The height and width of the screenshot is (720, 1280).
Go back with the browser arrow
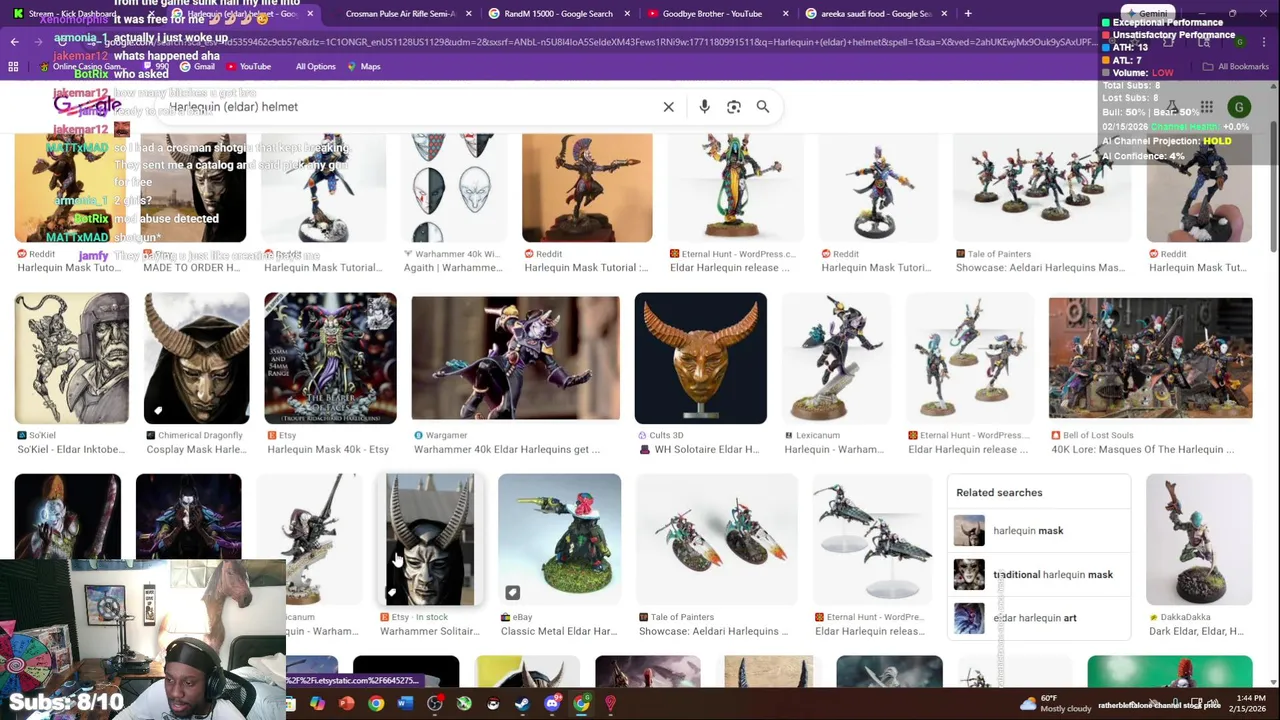coord(14,42)
